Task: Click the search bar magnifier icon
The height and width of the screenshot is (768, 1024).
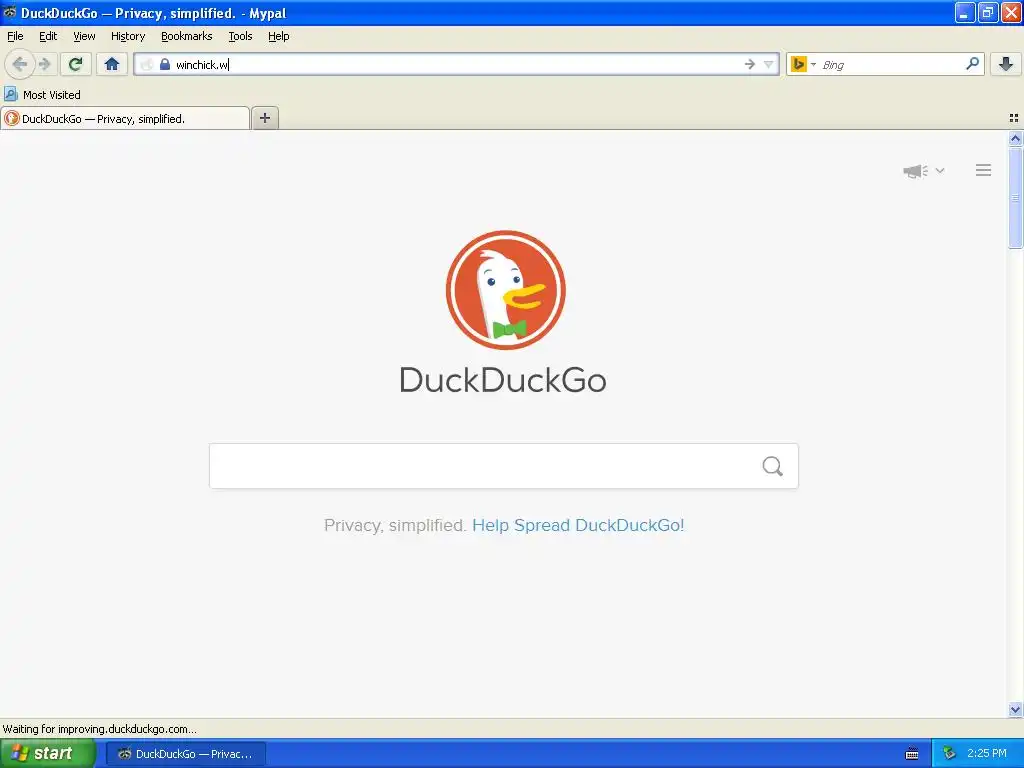Action: (972, 64)
